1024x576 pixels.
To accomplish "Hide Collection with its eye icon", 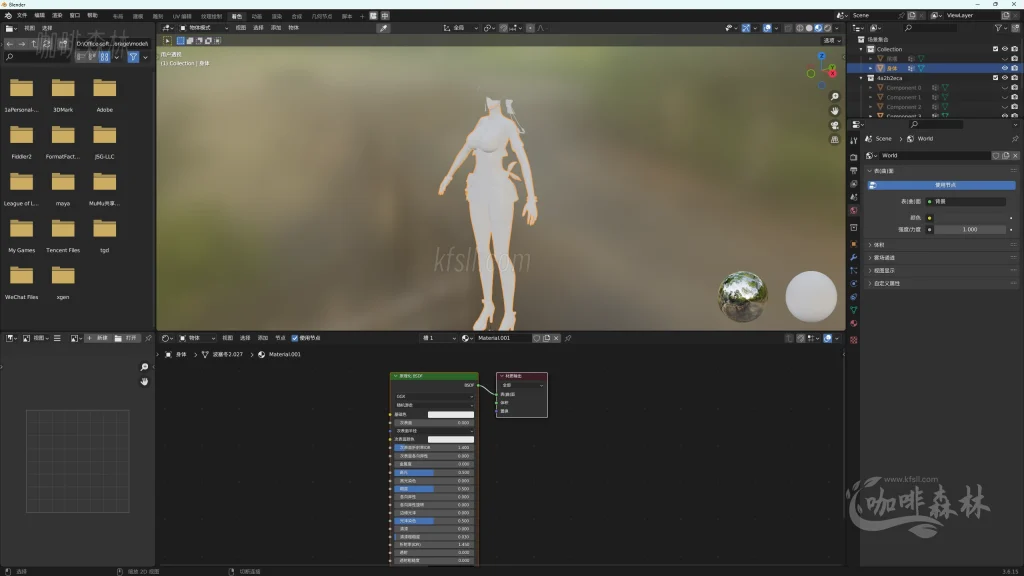I will click(x=1005, y=49).
